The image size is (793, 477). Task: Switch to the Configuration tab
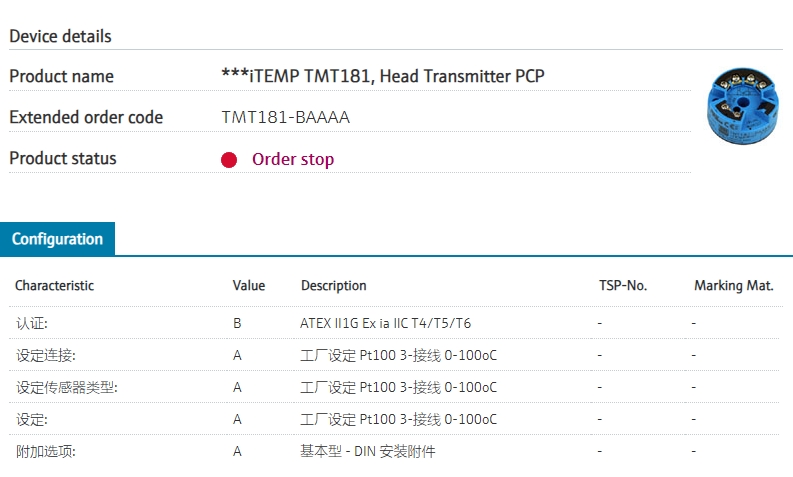click(57, 239)
